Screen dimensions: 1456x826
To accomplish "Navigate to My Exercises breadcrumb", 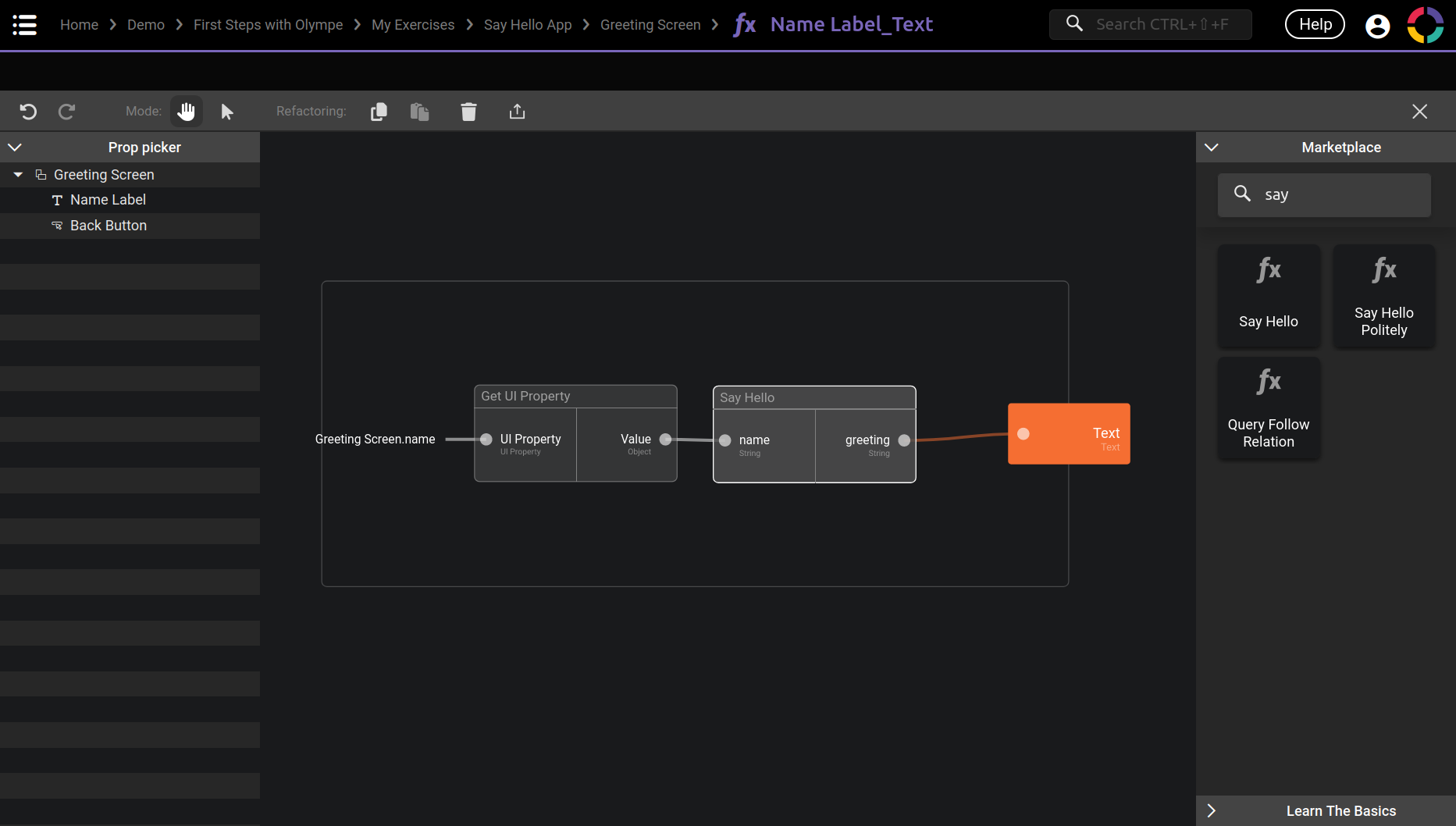I will click(x=413, y=25).
